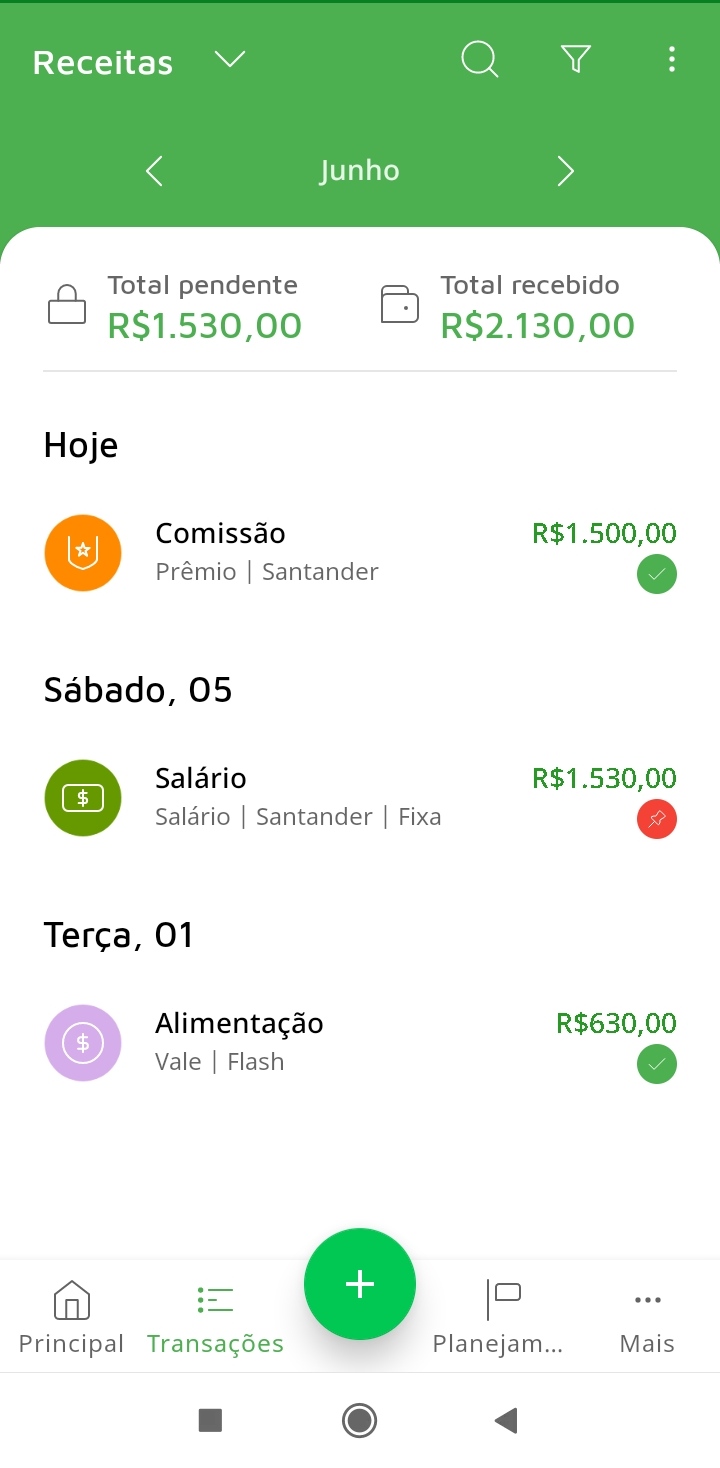The height and width of the screenshot is (1468, 720).
Task: Open the search magnifier icon
Action: [479, 60]
